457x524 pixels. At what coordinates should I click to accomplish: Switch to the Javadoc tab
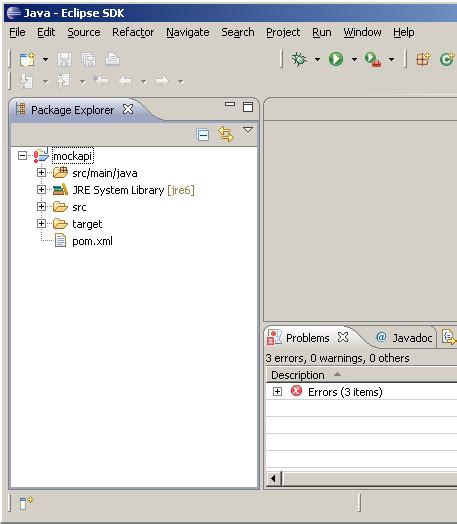[404, 338]
